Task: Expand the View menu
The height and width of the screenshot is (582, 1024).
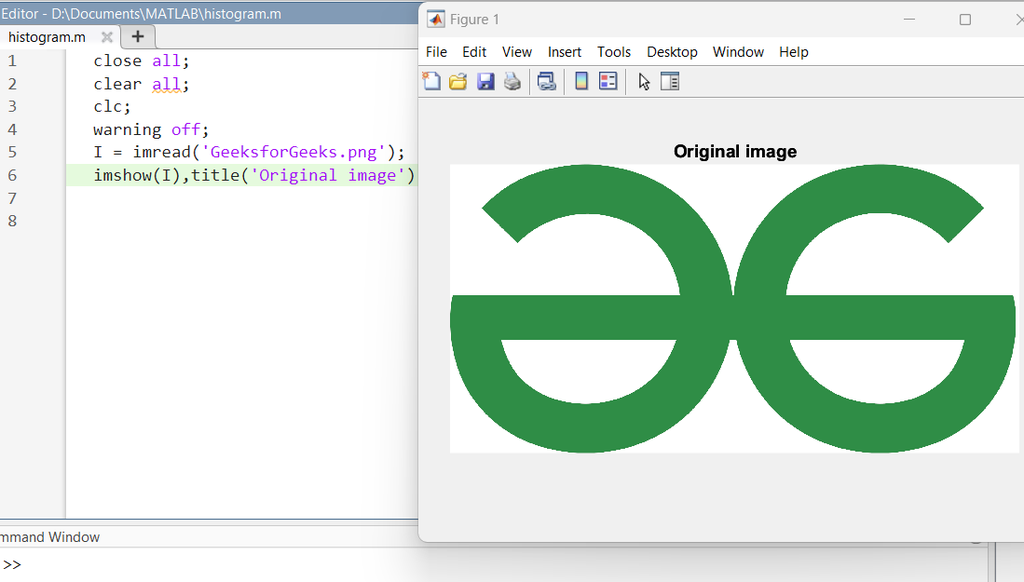Action: click(517, 52)
